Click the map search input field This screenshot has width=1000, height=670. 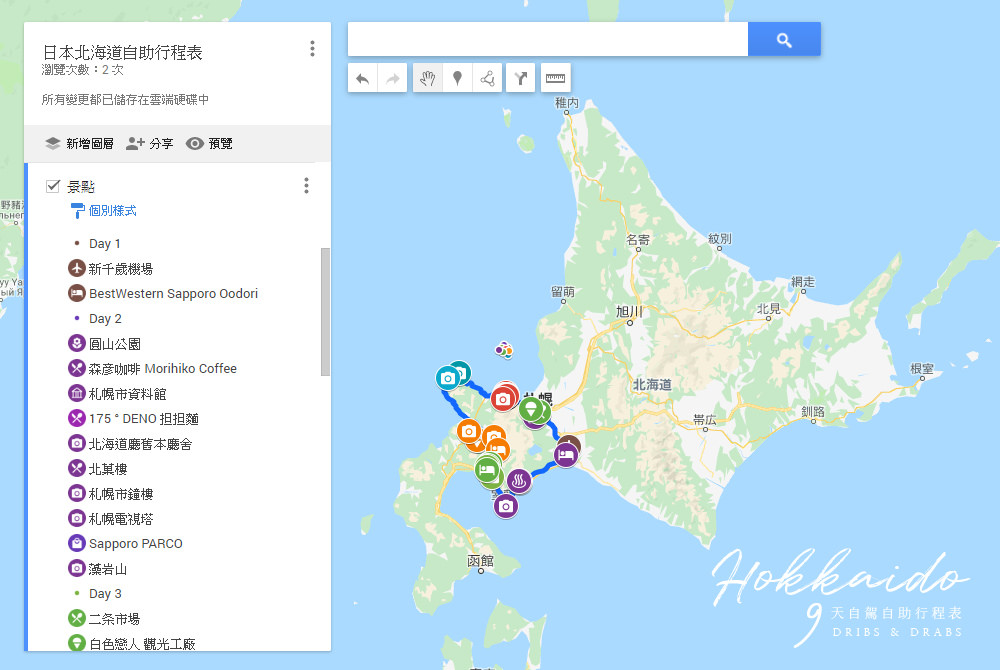click(548, 40)
